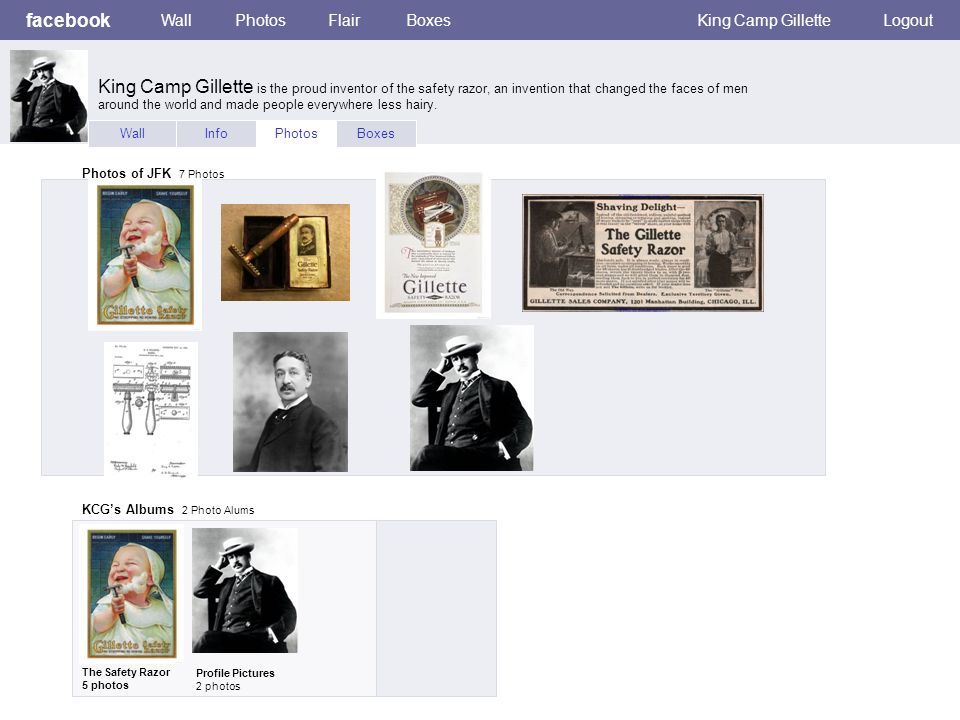This screenshot has width=960, height=720.
Task: Switch to the Boxes profile tab
Action: coord(376,133)
